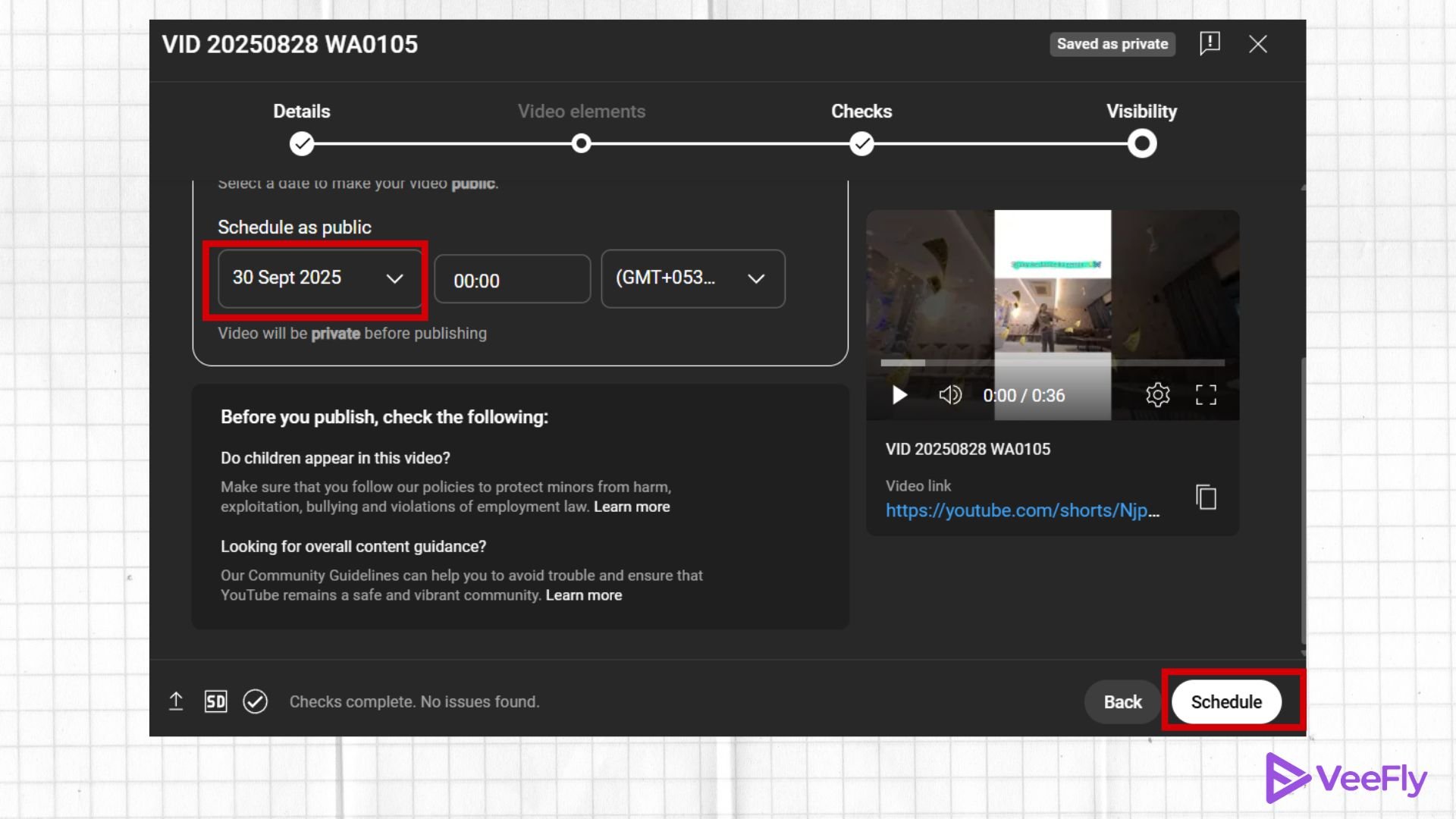Screen dimensions: 1456x819
Task: Click the 00:00 schedule time field
Action: click(512, 280)
